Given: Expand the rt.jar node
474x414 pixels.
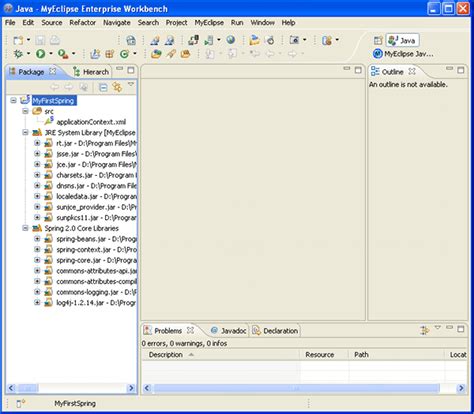Looking at the screenshot, I should click(37, 143).
